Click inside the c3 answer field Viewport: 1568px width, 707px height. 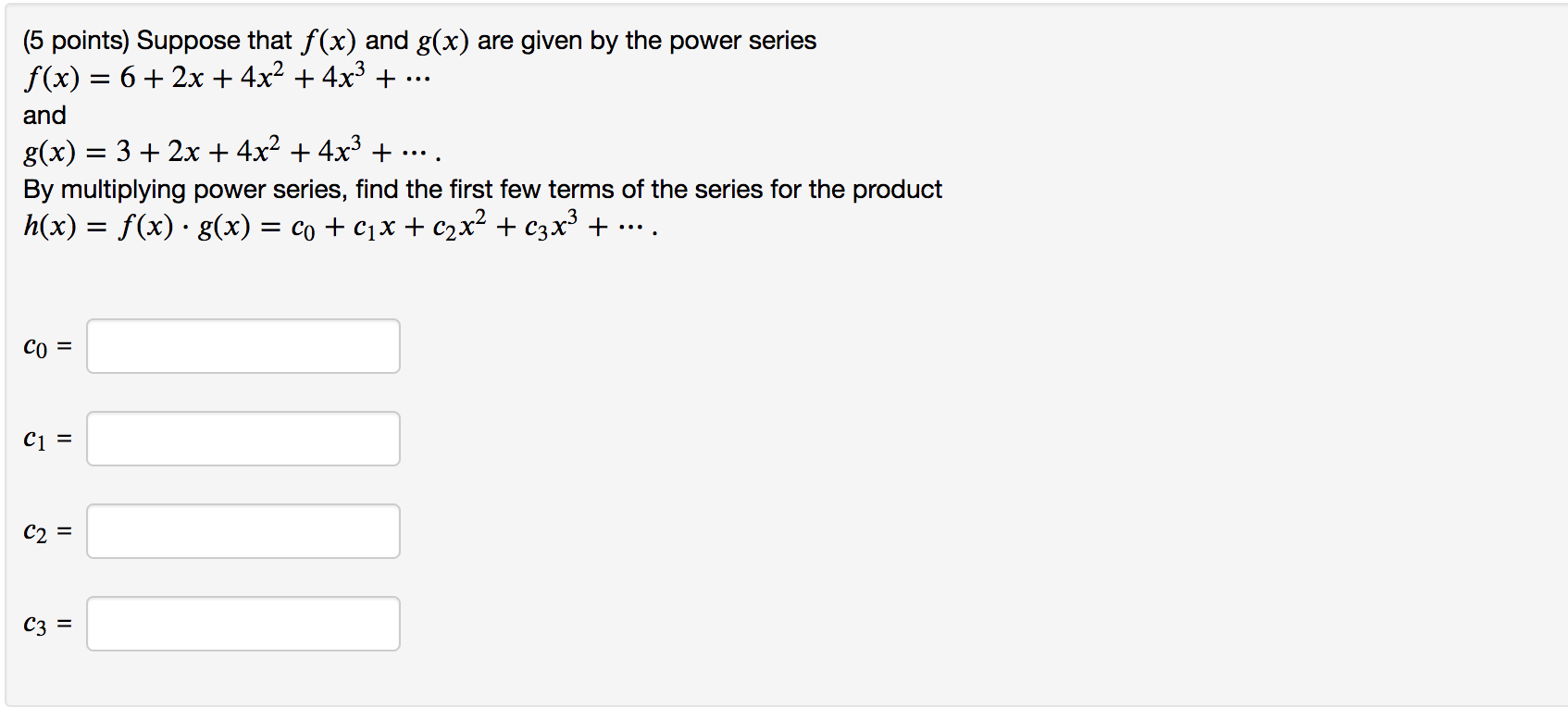(243, 624)
